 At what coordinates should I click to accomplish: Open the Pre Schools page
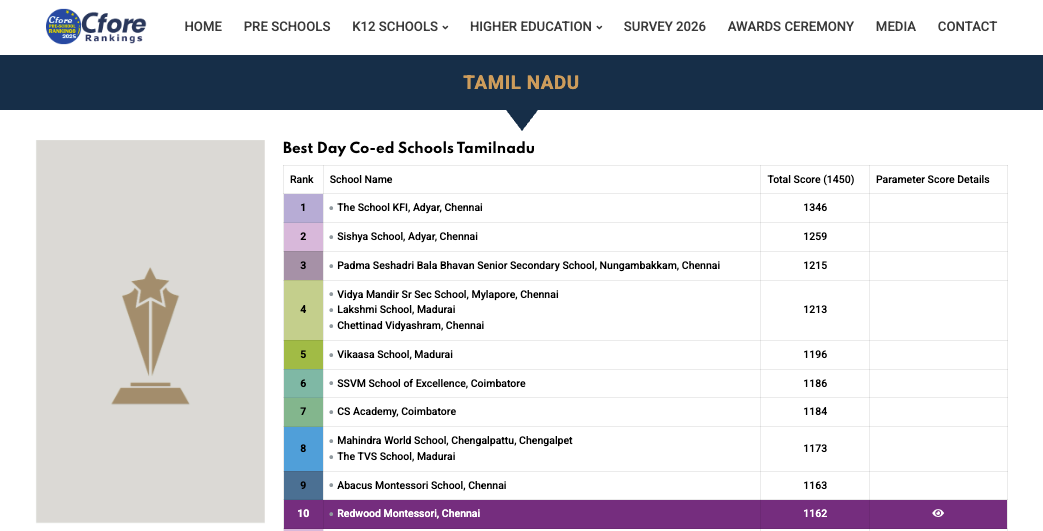click(287, 27)
